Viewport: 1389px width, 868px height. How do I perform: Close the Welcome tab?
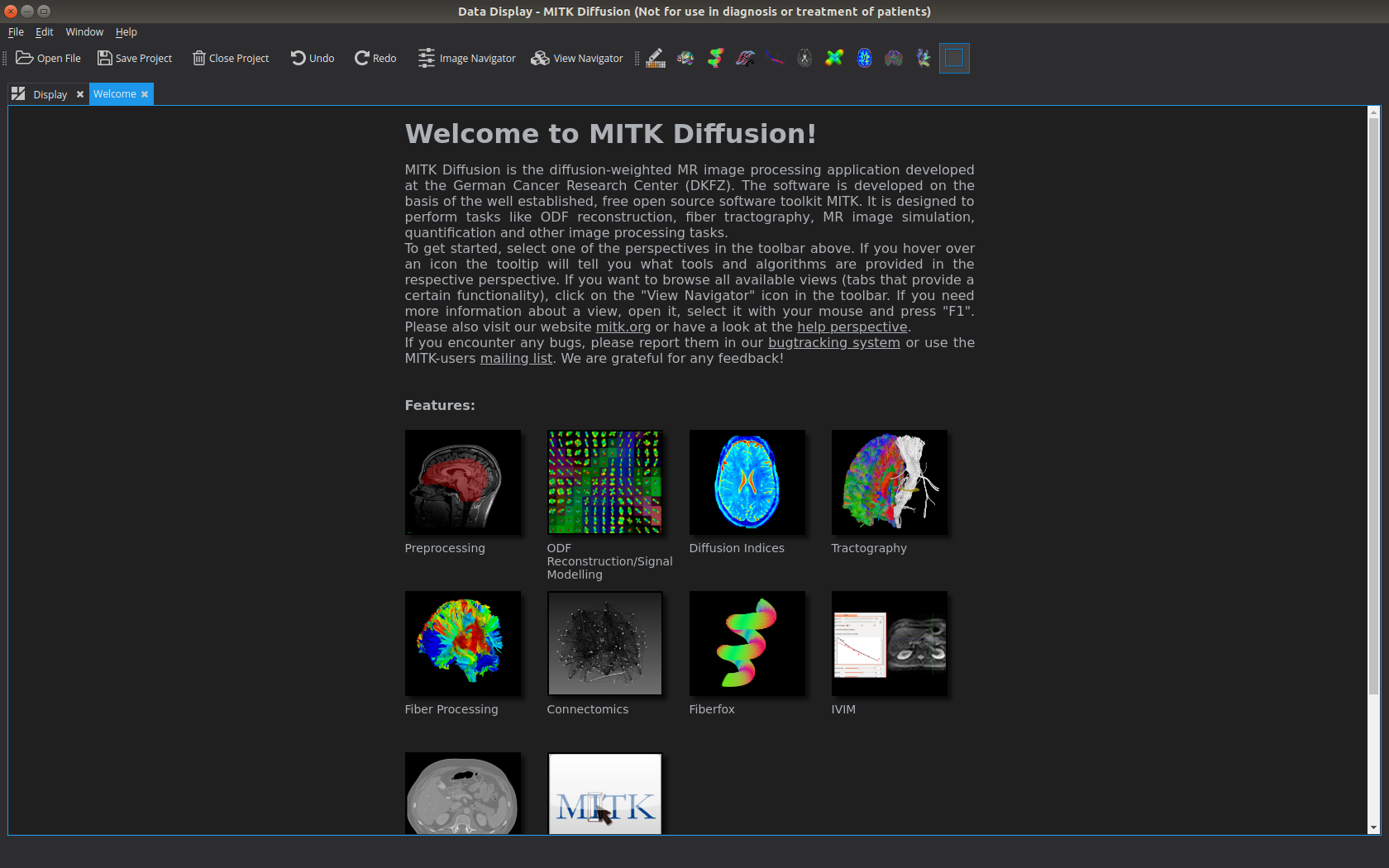click(x=145, y=94)
